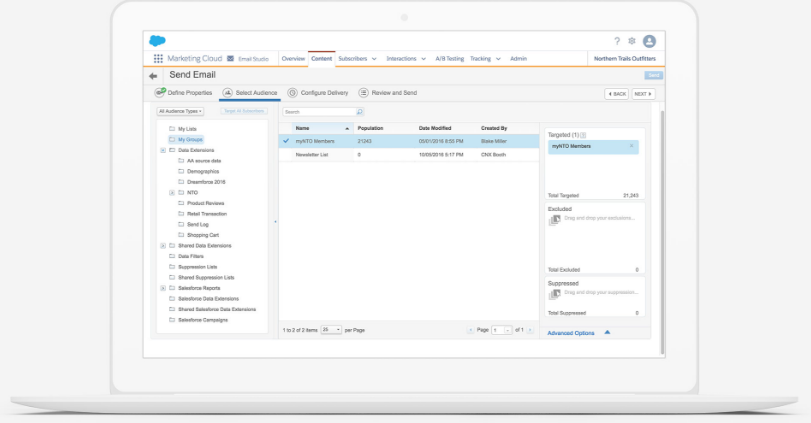Viewport: 811px width, 423px height.
Task: Expand the Data Extensions folder
Action: (163, 150)
